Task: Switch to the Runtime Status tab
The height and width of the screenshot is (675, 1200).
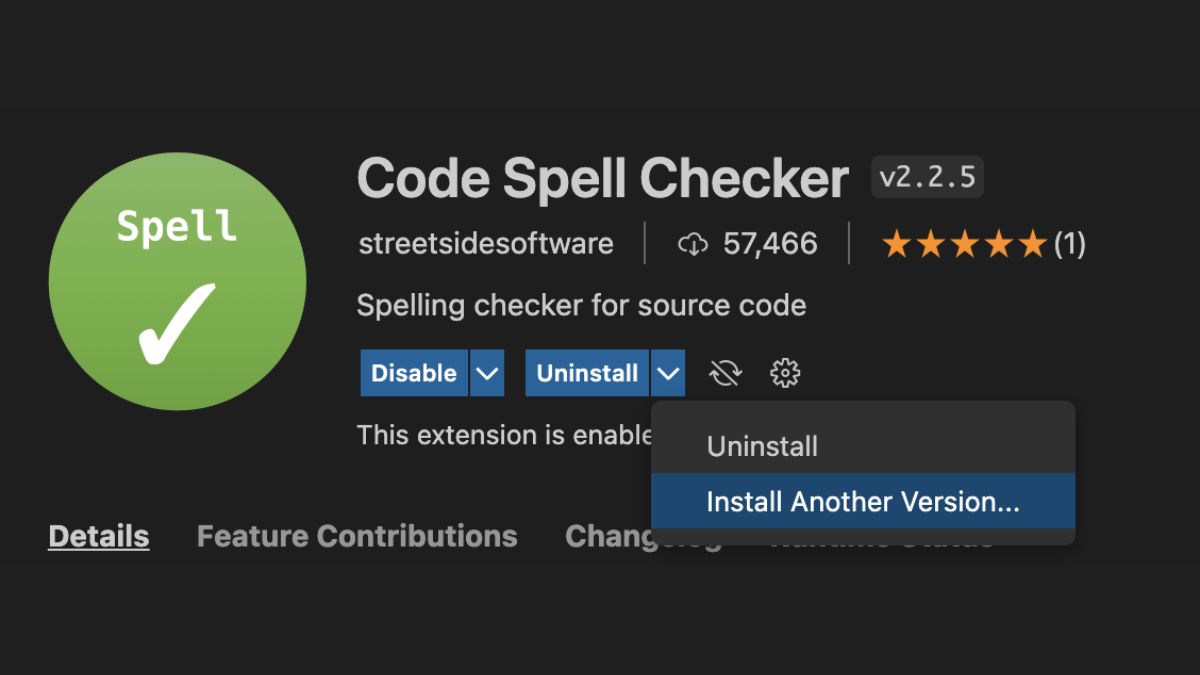Action: coord(881,538)
